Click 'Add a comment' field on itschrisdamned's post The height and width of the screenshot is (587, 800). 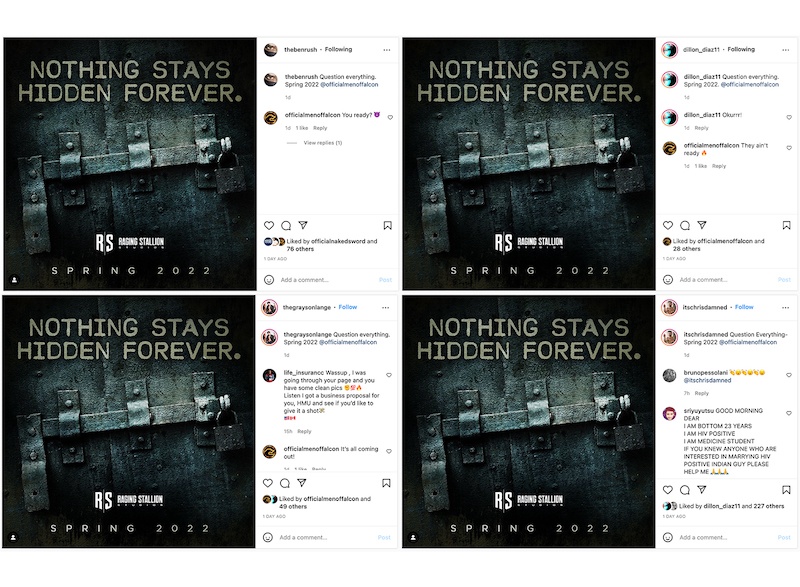(703, 538)
